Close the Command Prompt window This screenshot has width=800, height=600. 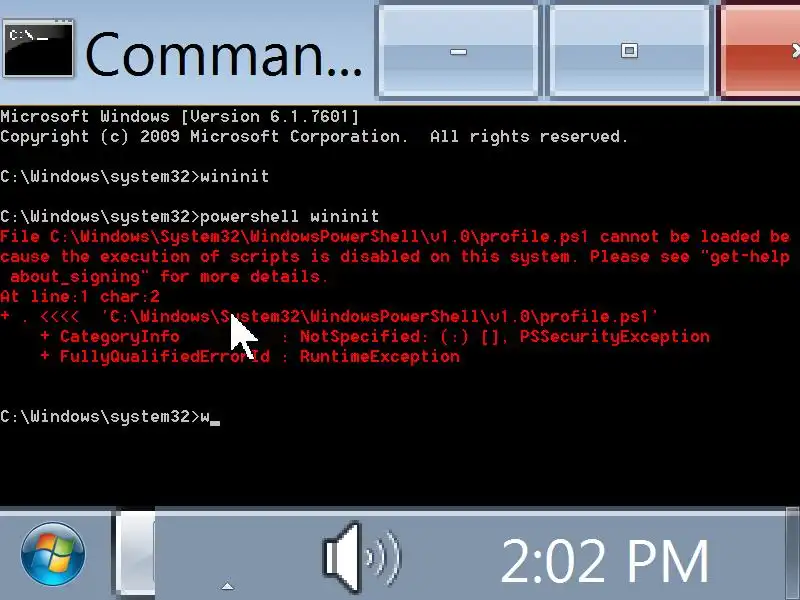760,51
